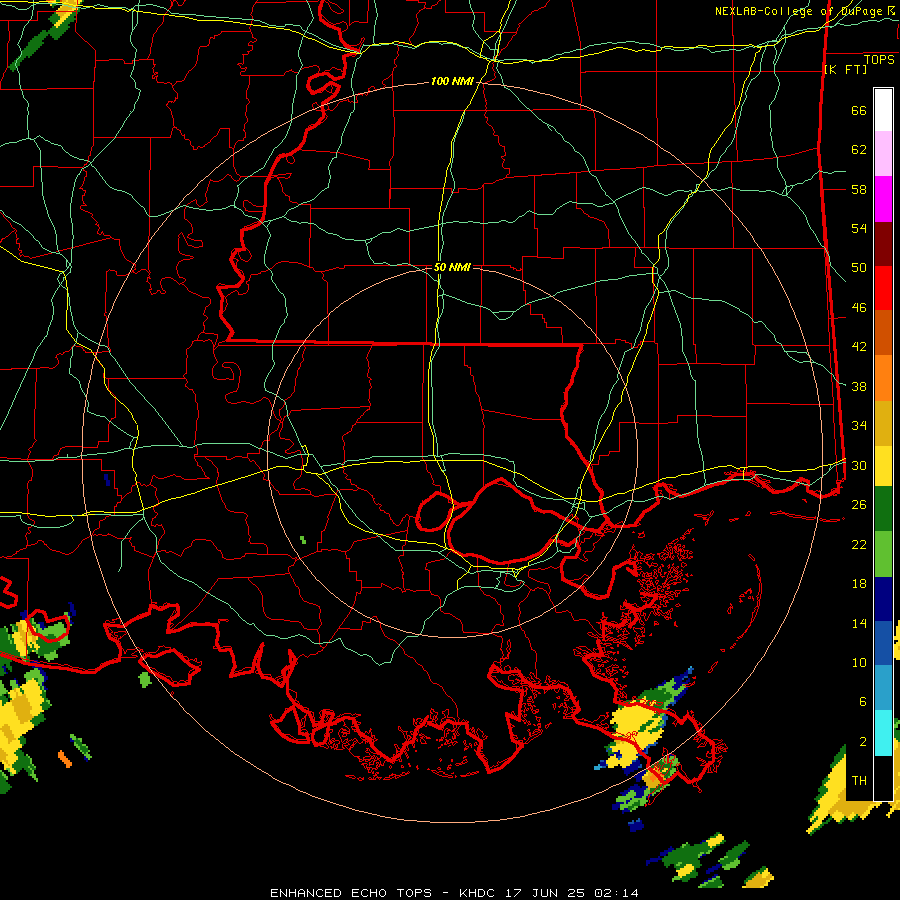Click the '50' legend value

859,268
